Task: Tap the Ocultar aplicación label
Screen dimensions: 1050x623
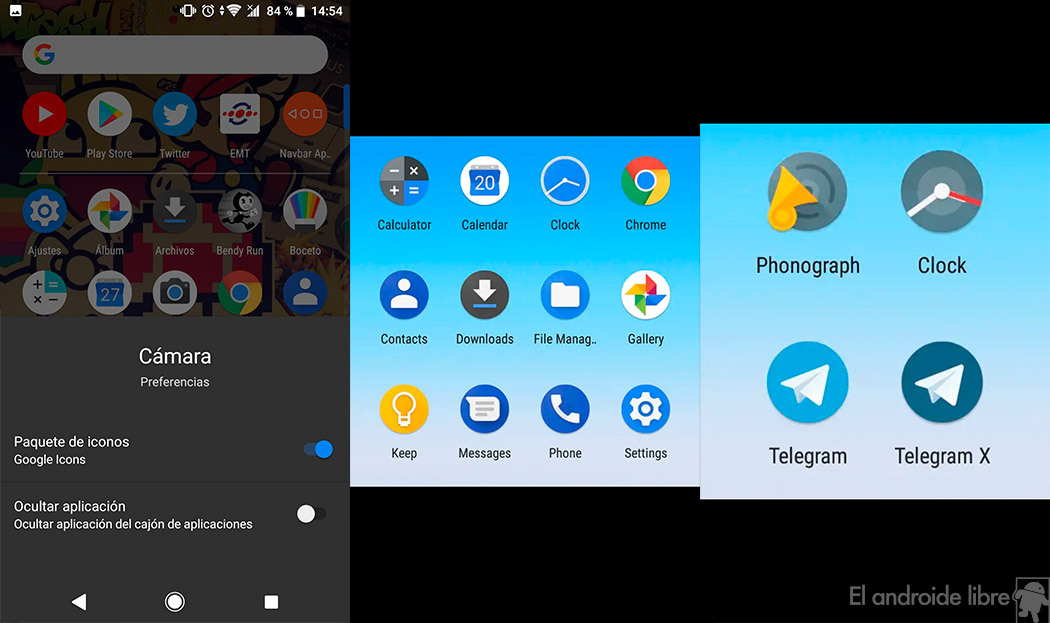Action: [x=70, y=506]
